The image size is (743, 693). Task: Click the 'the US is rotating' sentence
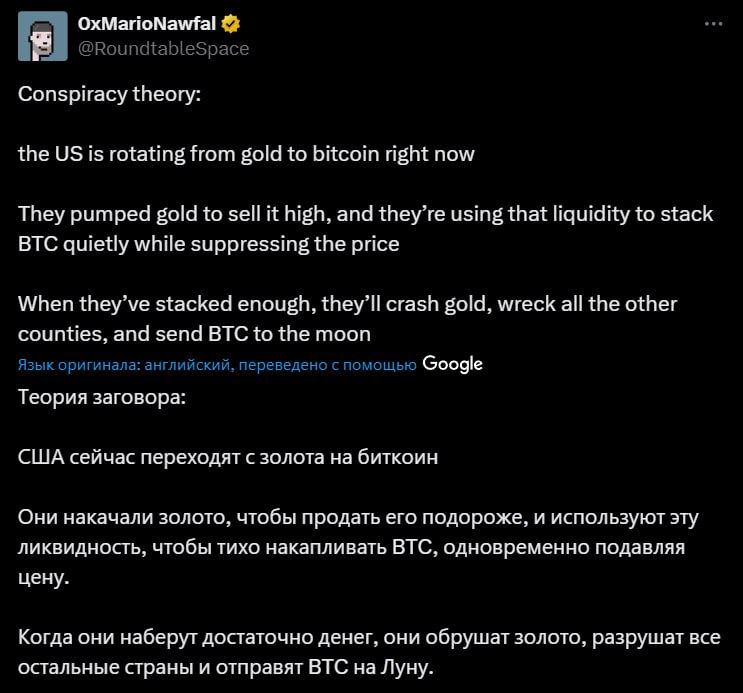pyautogui.click(x=246, y=154)
